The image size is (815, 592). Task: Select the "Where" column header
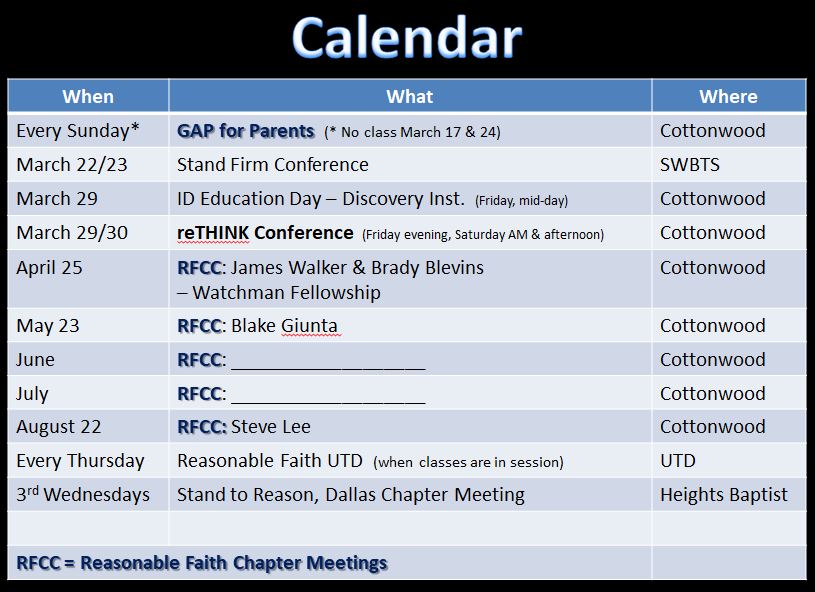point(728,97)
